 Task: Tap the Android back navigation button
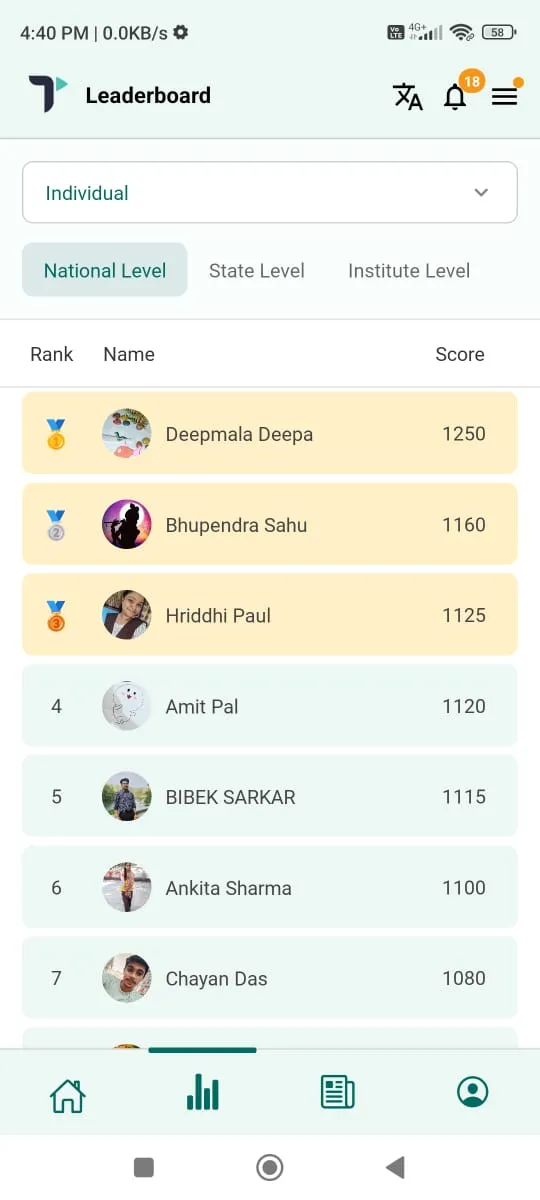point(395,1167)
